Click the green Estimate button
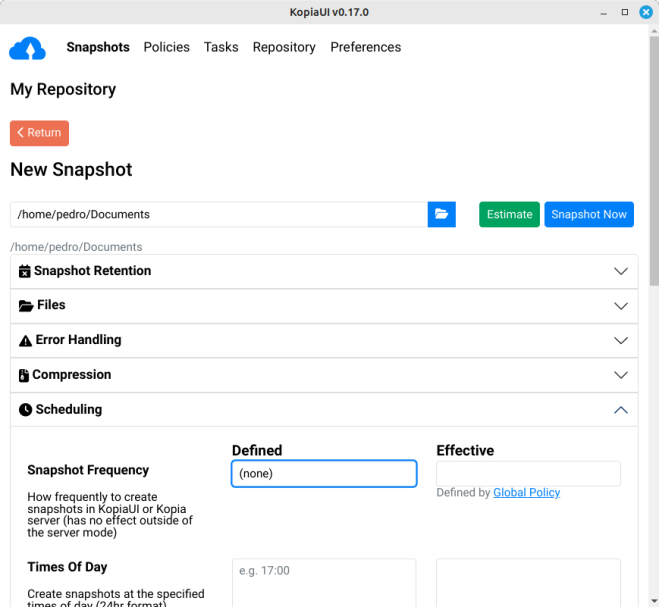This screenshot has height=607, width=659. click(x=509, y=214)
